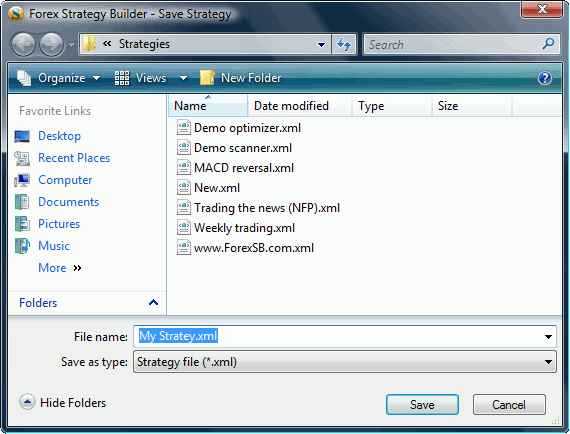Click the New Folder icon
This screenshot has width=570, height=434.
coord(207,77)
